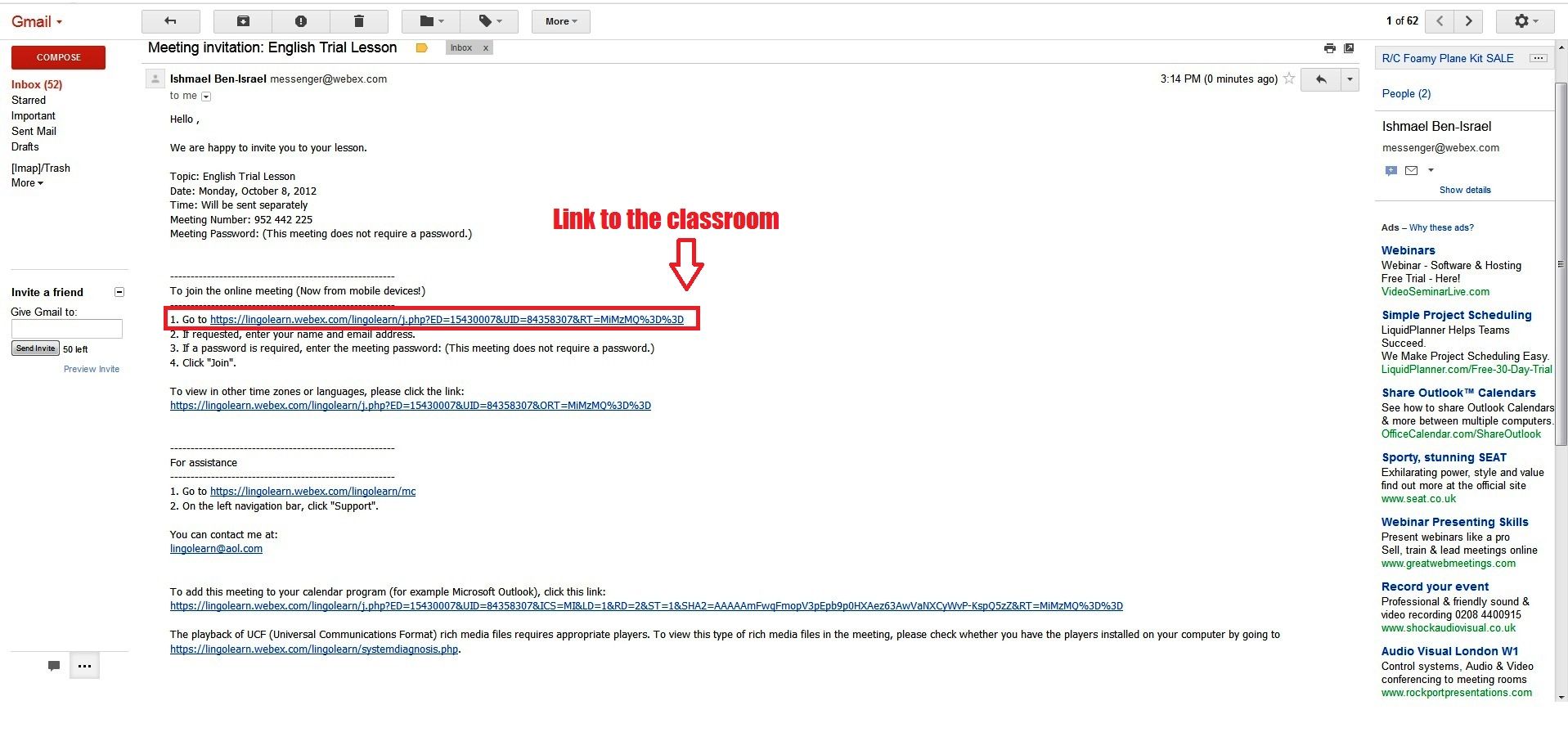Image resolution: width=1568 pixels, height=737 pixels.
Task: Click the vertical scrollbar on right edge
Action: pyautogui.click(x=1561, y=264)
